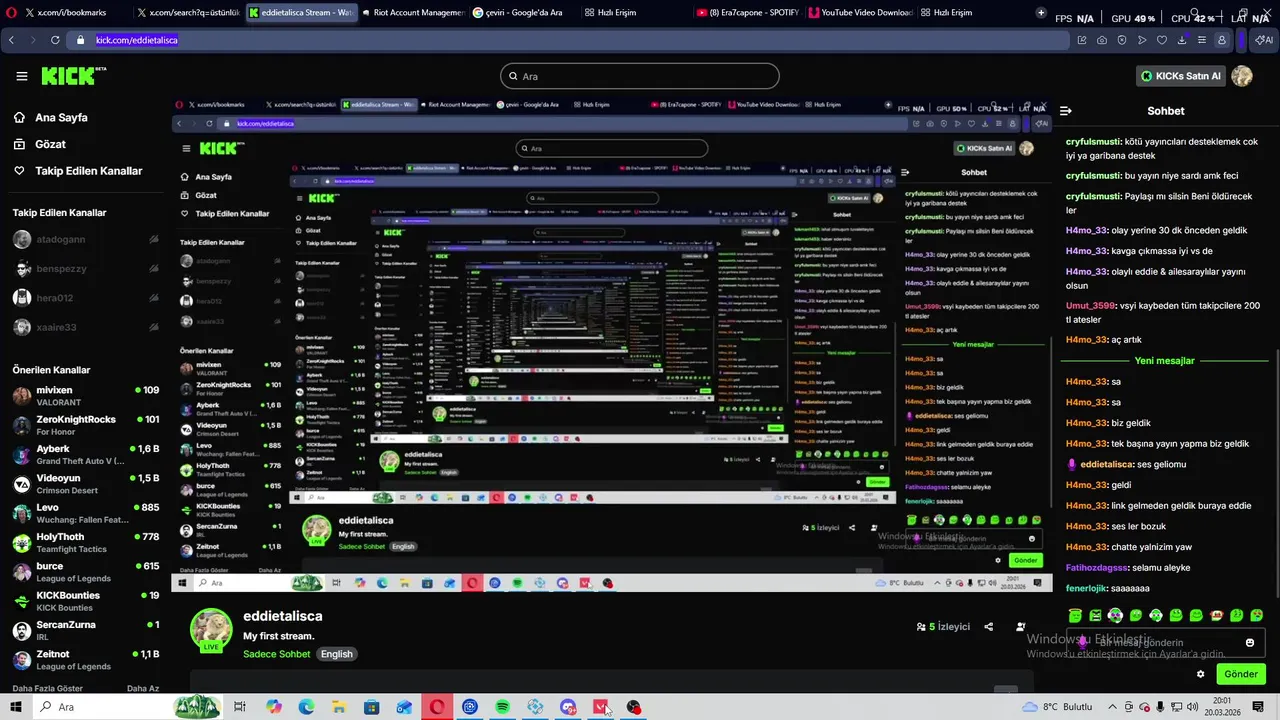Insert the first halo emote
The image size is (1280, 720).
coord(1075,615)
